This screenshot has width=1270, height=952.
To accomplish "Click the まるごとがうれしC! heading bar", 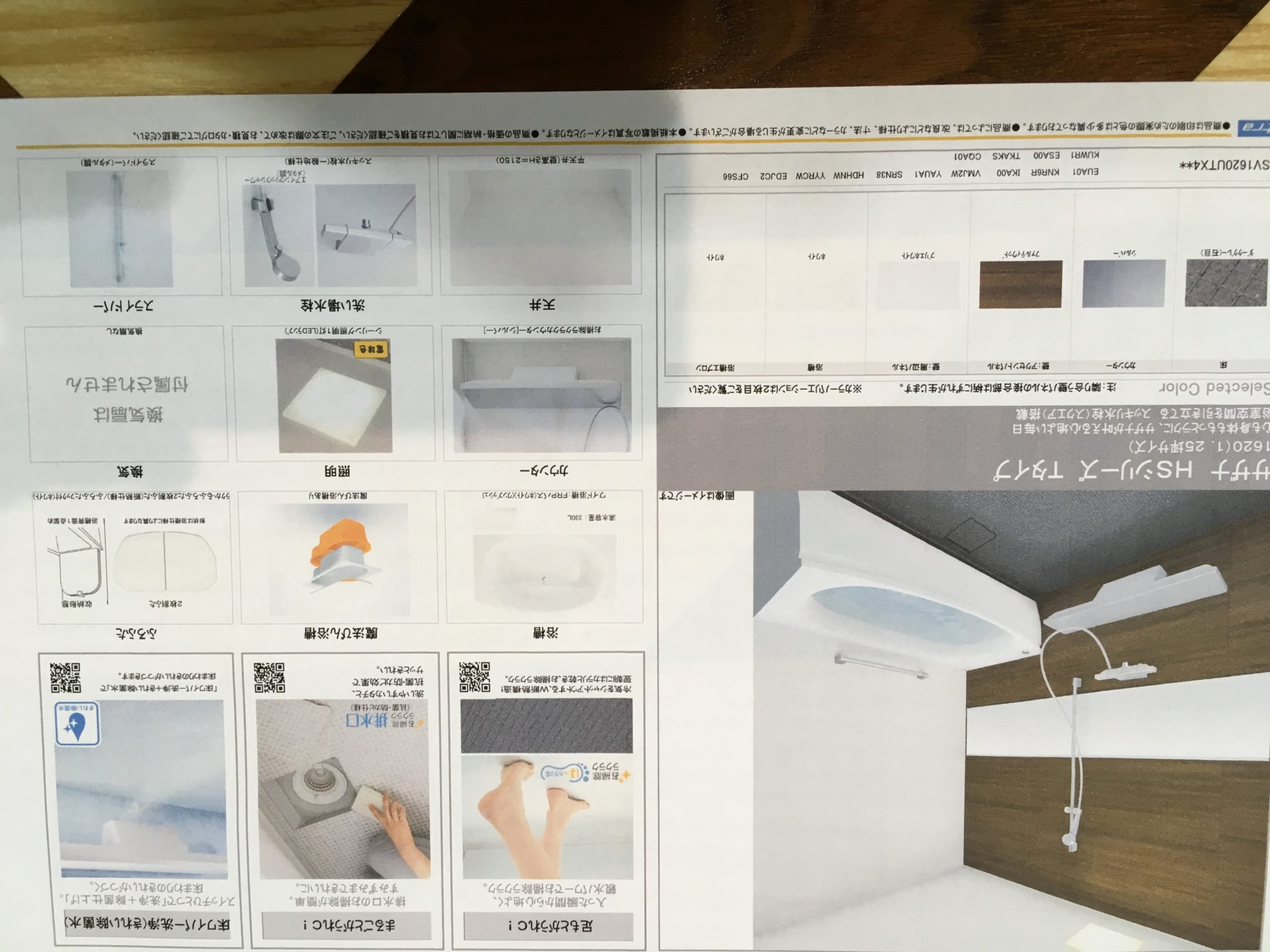I will point(347,927).
